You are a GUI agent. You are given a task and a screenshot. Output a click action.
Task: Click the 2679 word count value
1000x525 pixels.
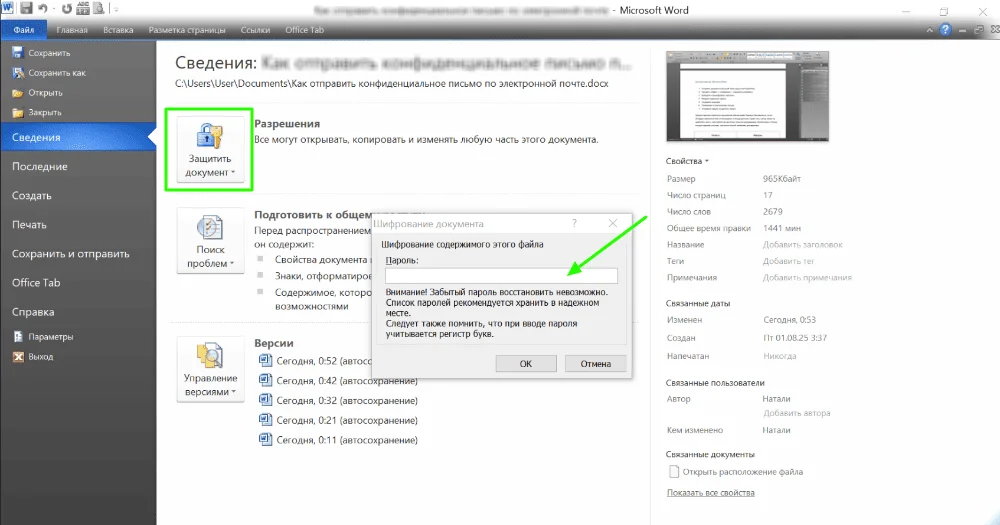(x=772, y=212)
